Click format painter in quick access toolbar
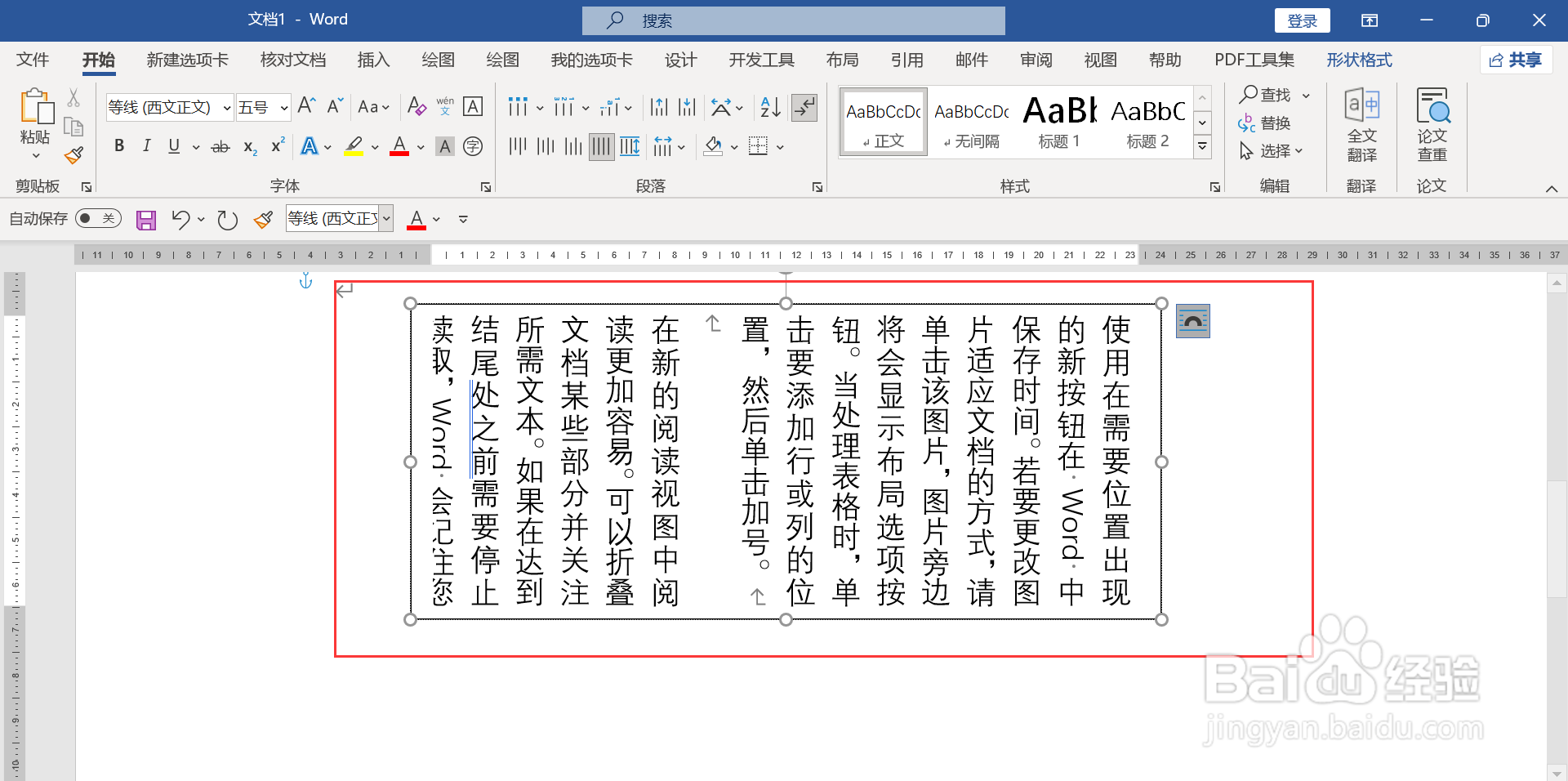The height and width of the screenshot is (781, 1568). point(263,219)
